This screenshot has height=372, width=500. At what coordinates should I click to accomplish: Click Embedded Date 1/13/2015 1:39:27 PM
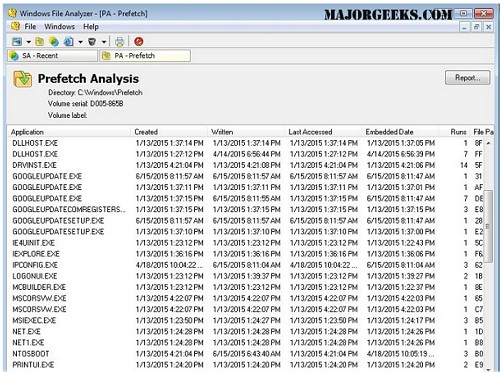(x=401, y=276)
